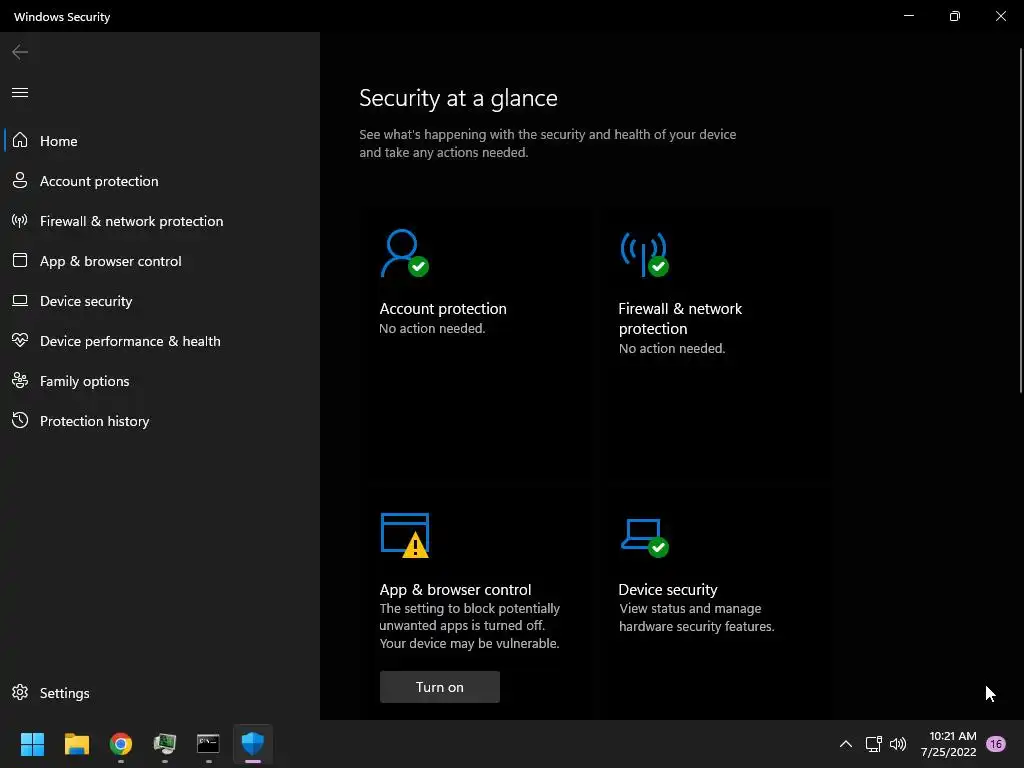
Task: Click the Device security tile heading
Action: pyautogui.click(x=667, y=589)
